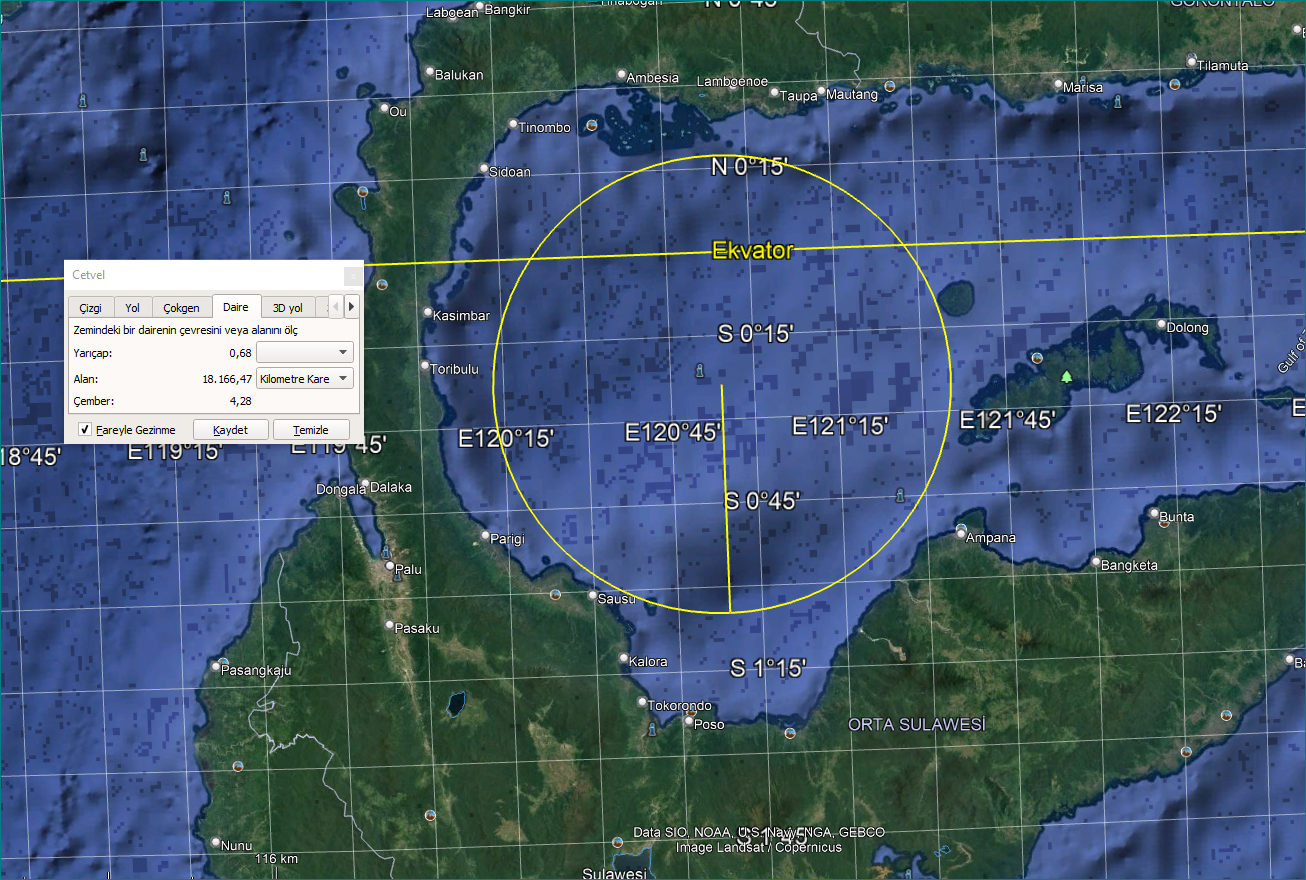Click the round photo icon beside Tinombo

[592, 126]
